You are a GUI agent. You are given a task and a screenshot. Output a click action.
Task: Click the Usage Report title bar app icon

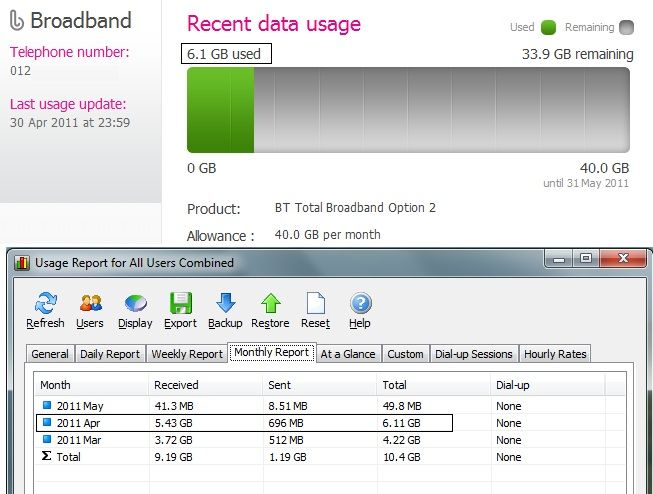tap(22, 263)
